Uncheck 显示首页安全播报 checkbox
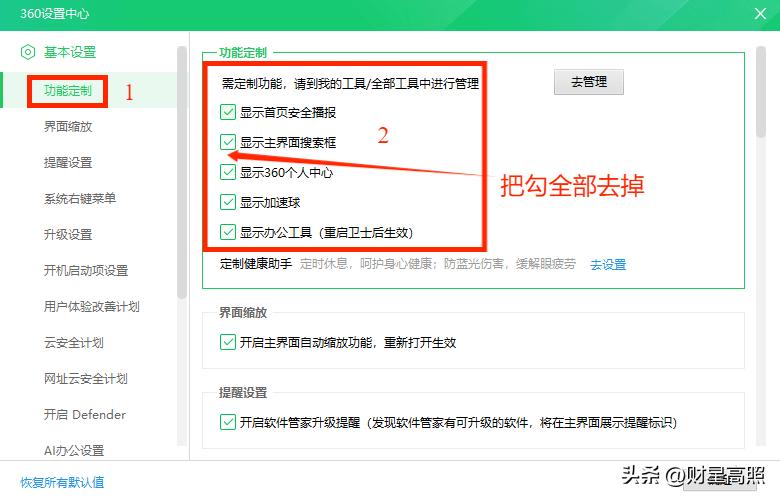 pos(228,112)
